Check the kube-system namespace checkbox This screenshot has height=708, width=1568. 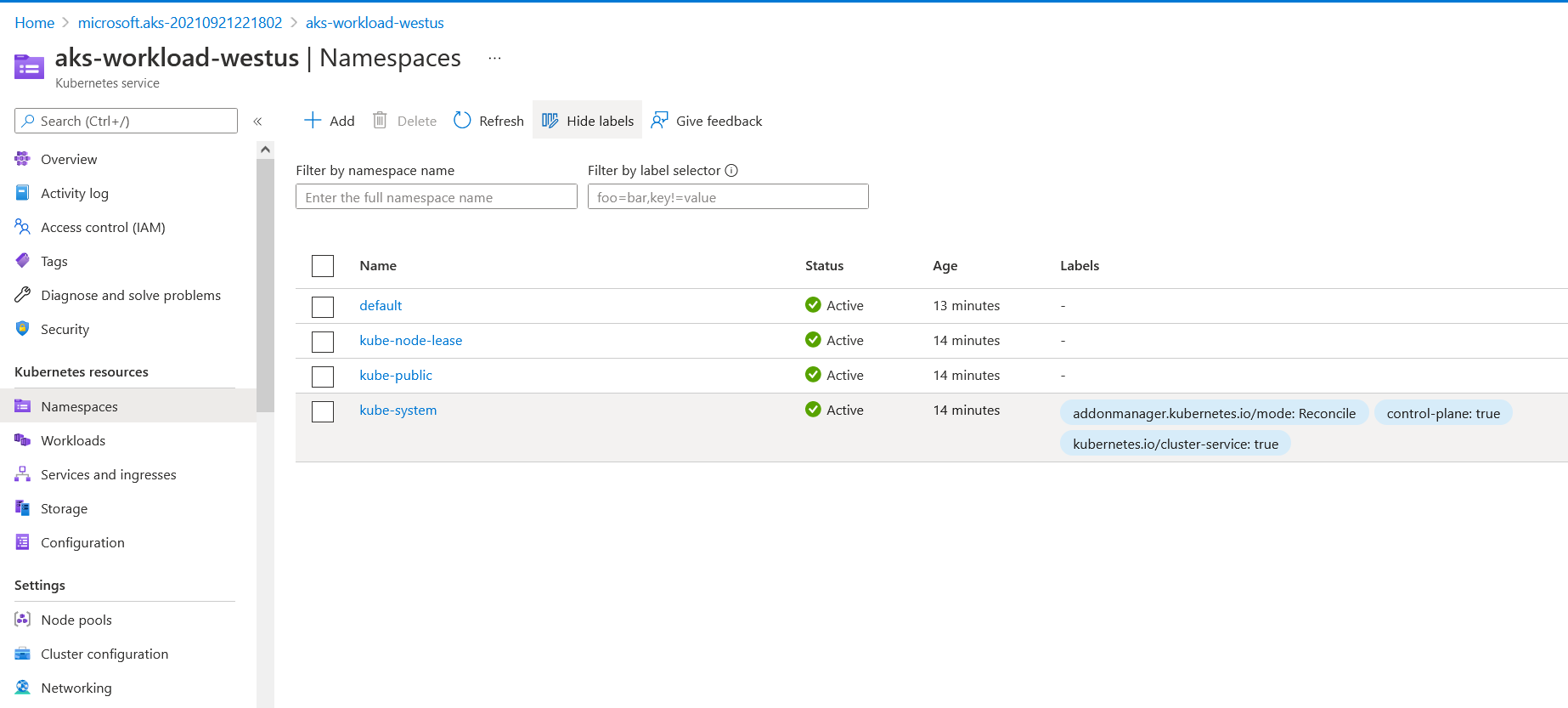point(323,411)
